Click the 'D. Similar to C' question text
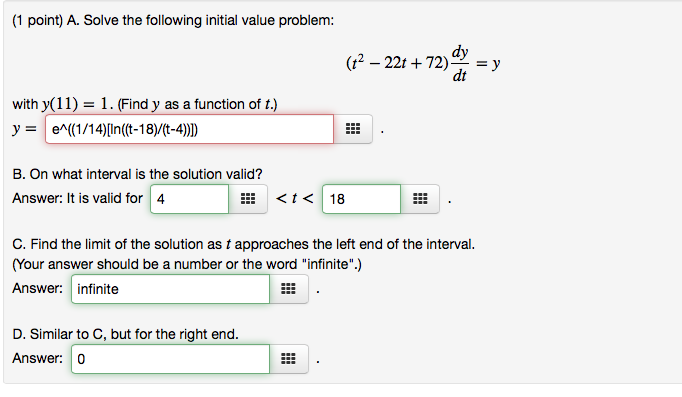The image size is (682, 397). click(x=125, y=334)
